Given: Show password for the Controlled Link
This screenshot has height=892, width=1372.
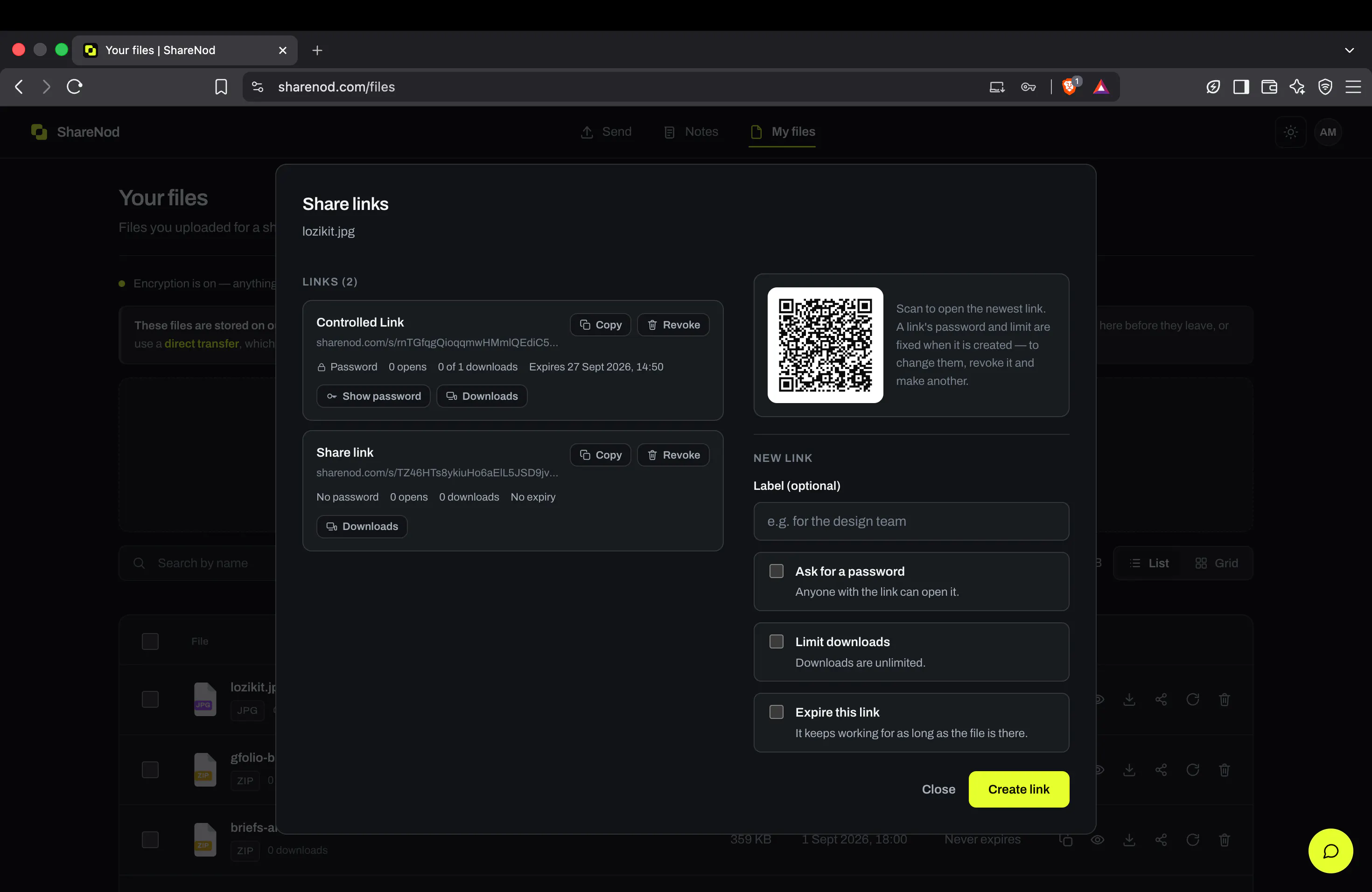Looking at the screenshot, I should point(373,396).
